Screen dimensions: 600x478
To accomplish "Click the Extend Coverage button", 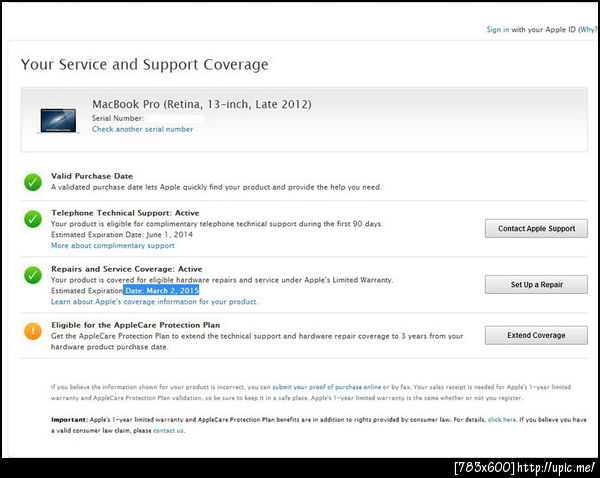I will pyautogui.click(x=536, y=335).
